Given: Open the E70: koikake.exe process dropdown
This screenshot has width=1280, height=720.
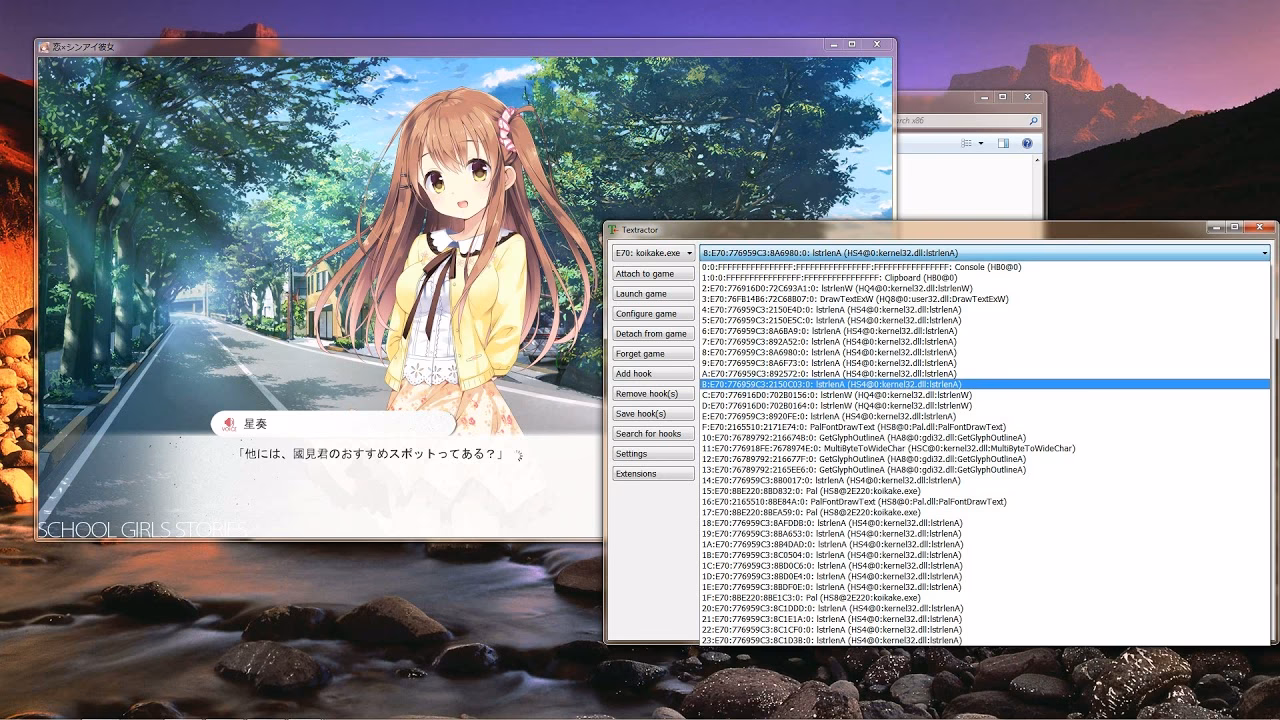Looking at the screenshot, I should [x=654, y=253].
